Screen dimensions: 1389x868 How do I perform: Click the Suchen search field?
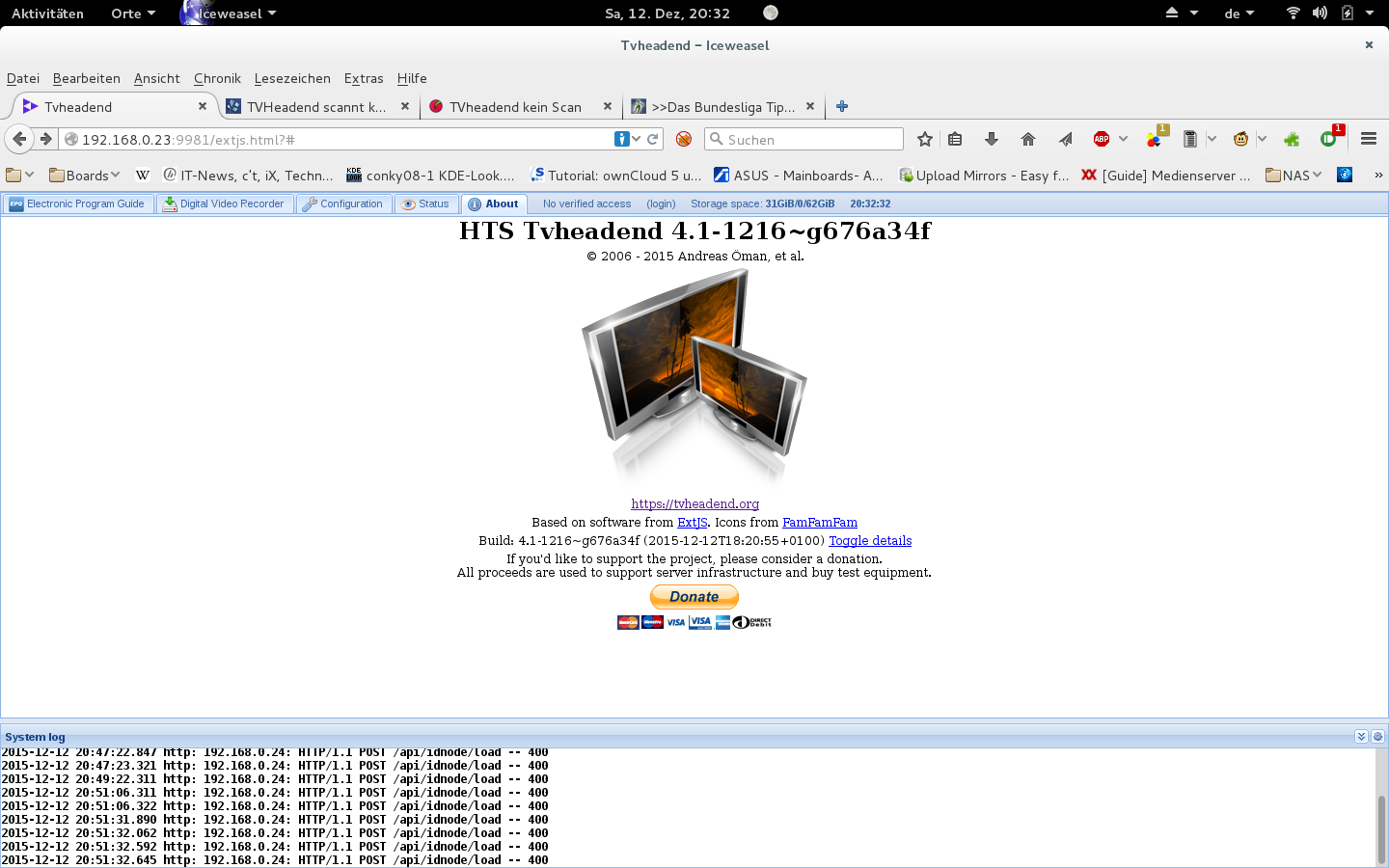coord(803,139)
